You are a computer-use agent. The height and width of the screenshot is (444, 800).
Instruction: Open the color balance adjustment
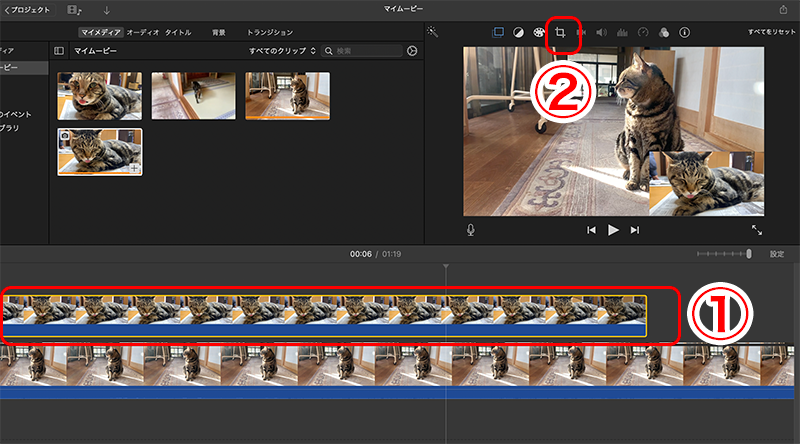pos(518,32)
